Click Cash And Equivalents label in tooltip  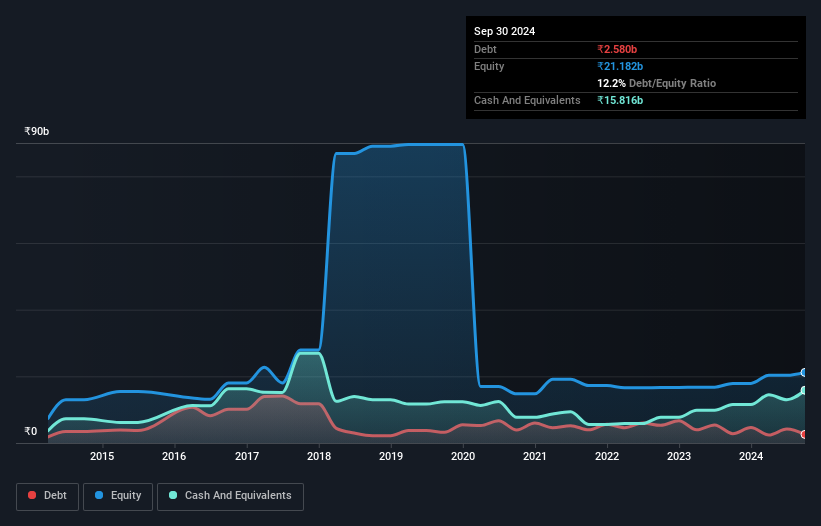[527, 100]
